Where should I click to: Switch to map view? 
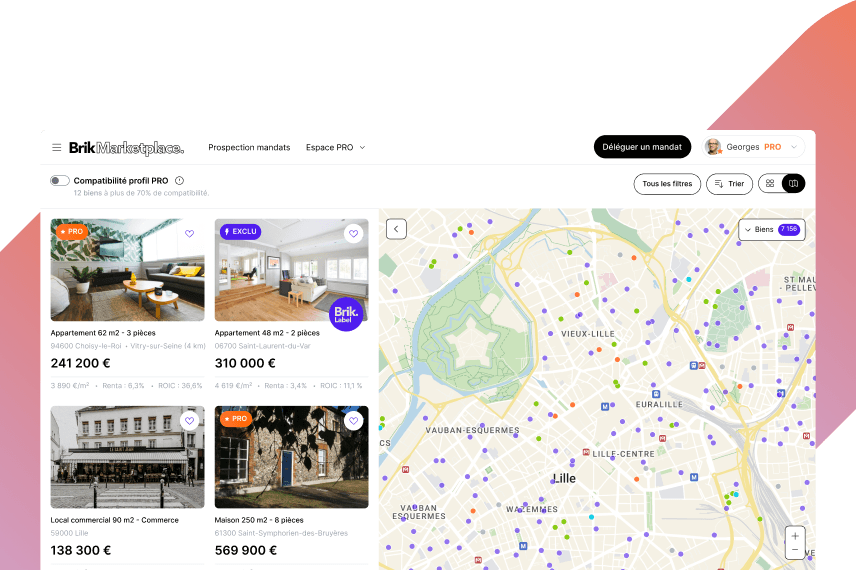coord(793,184)
